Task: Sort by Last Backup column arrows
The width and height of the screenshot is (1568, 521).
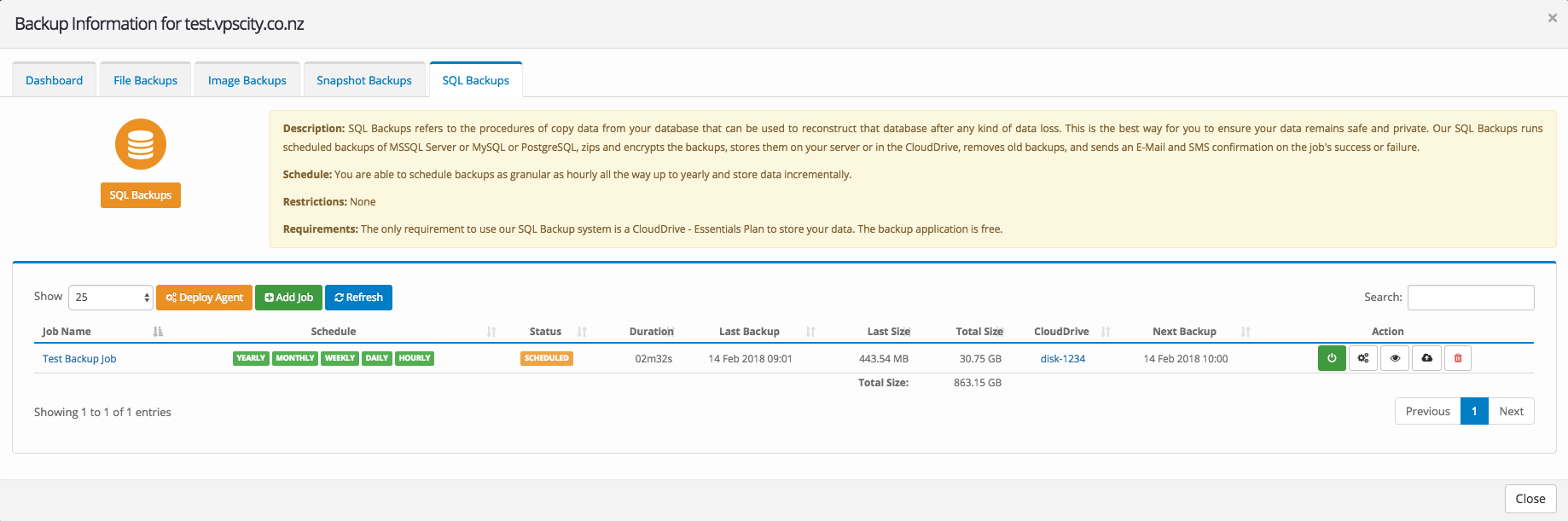Action: pos(810,332)
